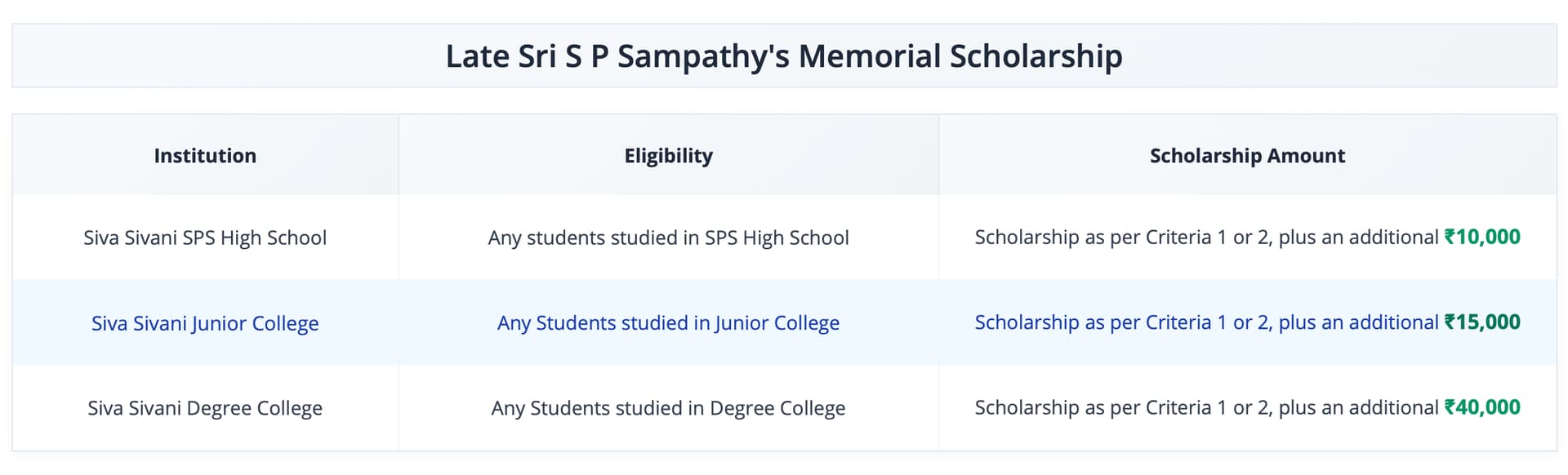Viewport: 1568px width, 475px height.
Task: Select the Junior College row's "Scholarship as per Criteria" text
Action: 1093,322
